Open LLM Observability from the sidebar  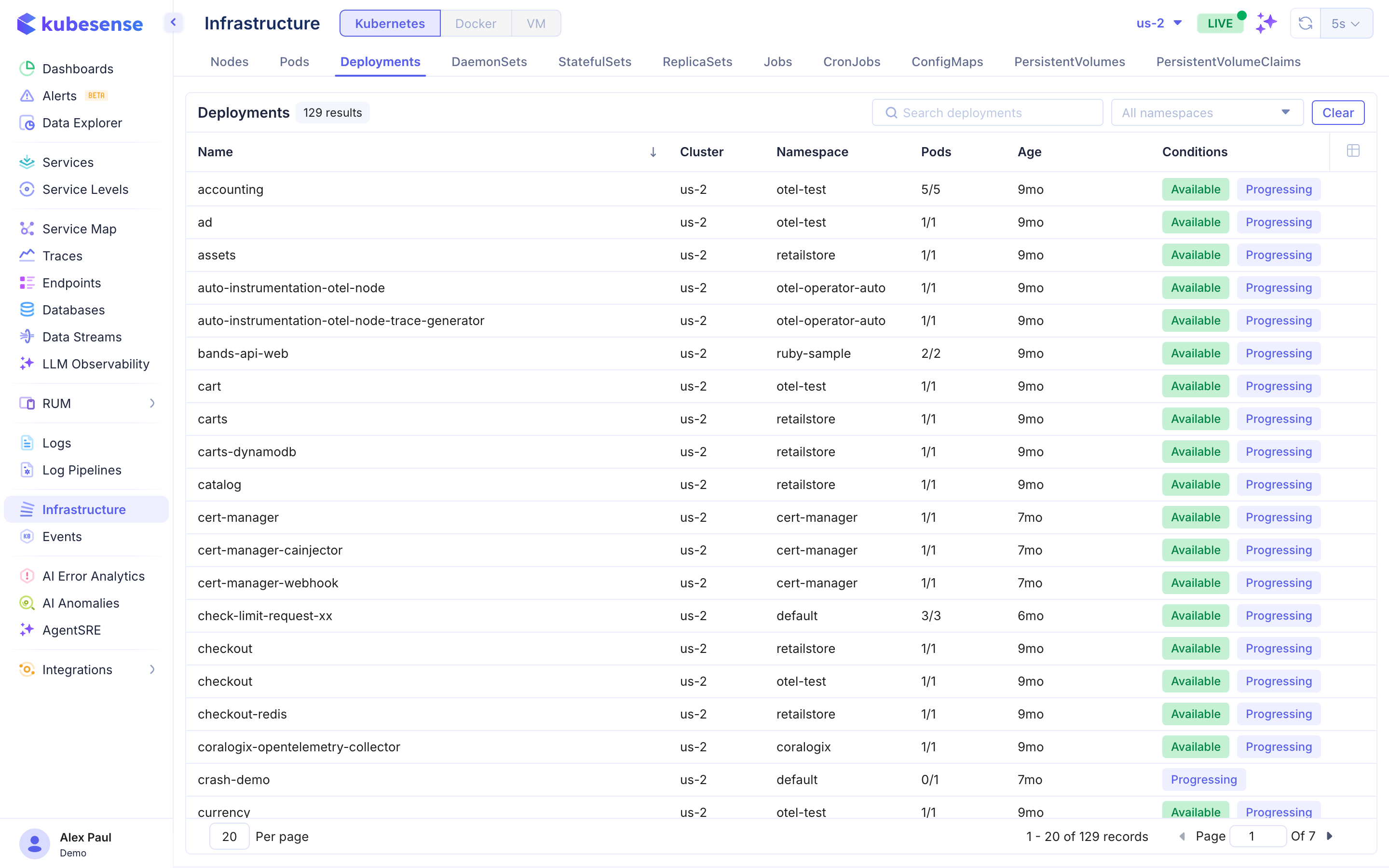[96, 364]
